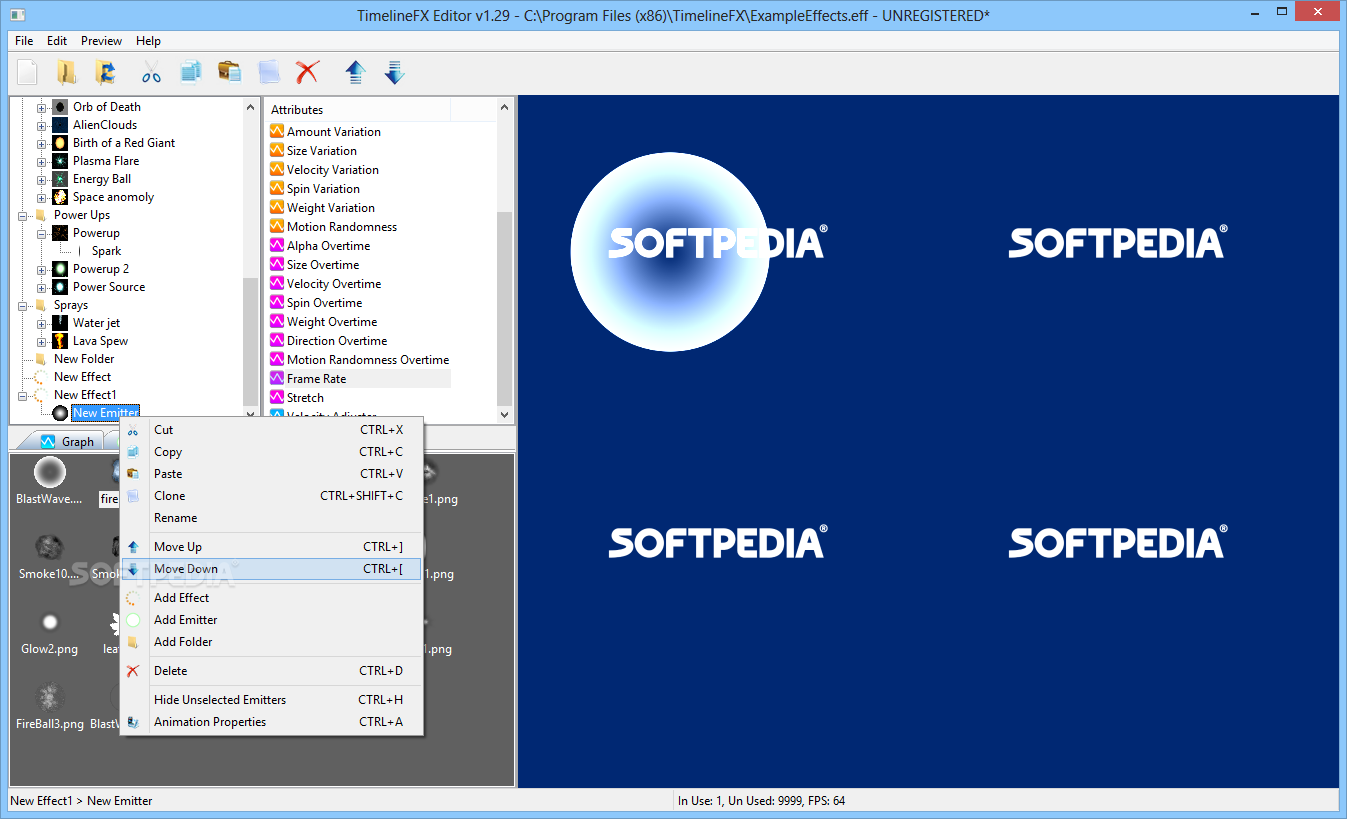1347x819 pixels.
Task: Expand the Orb of Death effect
Action: pyautogui.click(x=41, y=107)
